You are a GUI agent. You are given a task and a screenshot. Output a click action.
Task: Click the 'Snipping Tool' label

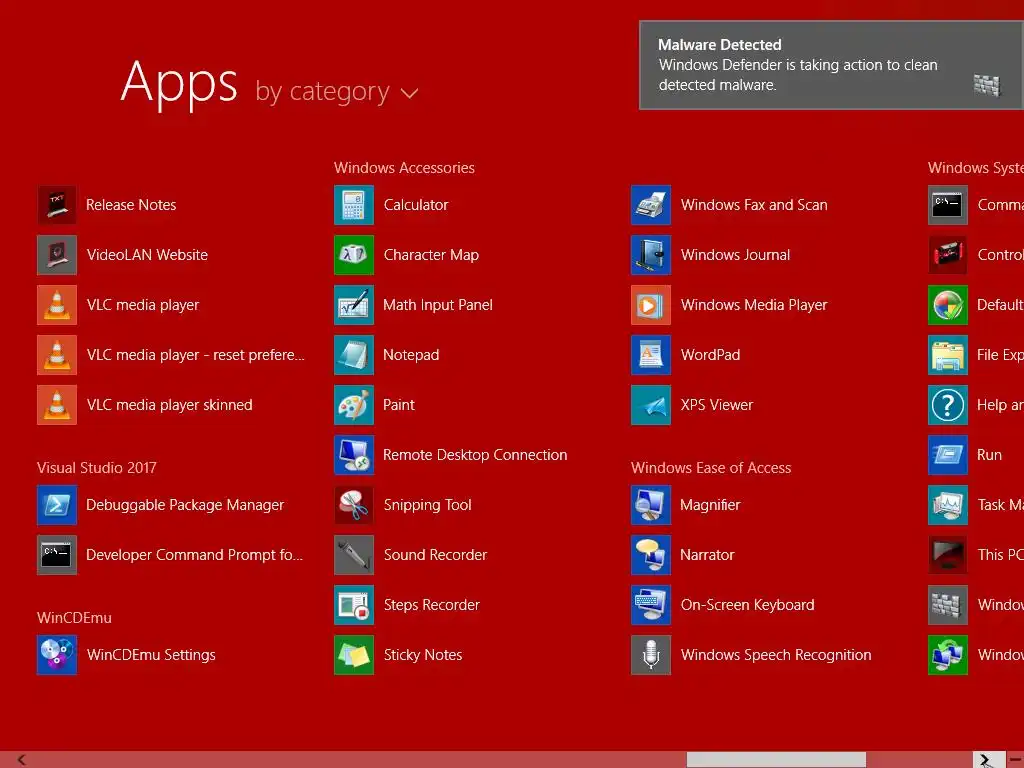tap(427, 505)
